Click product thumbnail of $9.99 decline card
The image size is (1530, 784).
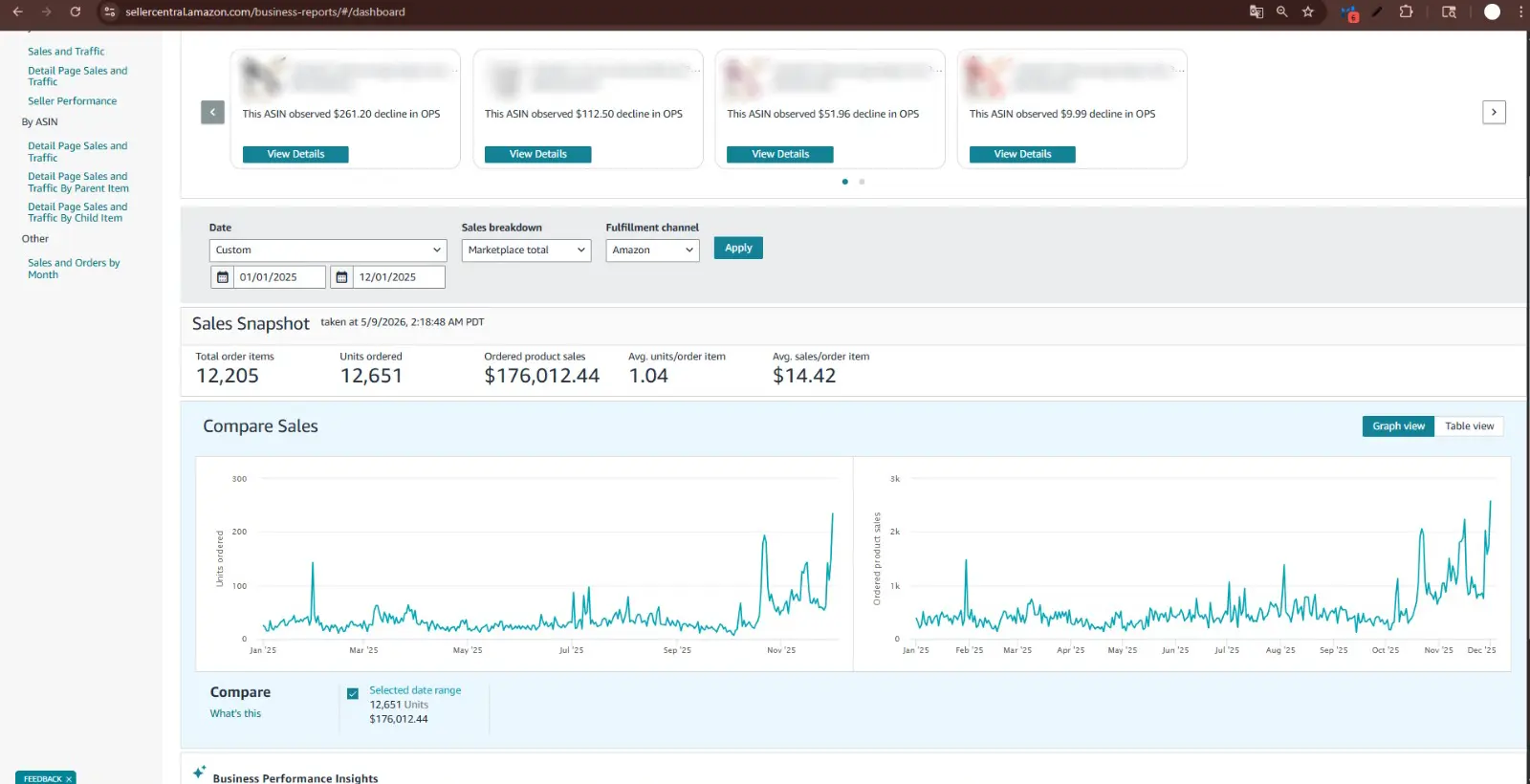click(x=988, y=76)
